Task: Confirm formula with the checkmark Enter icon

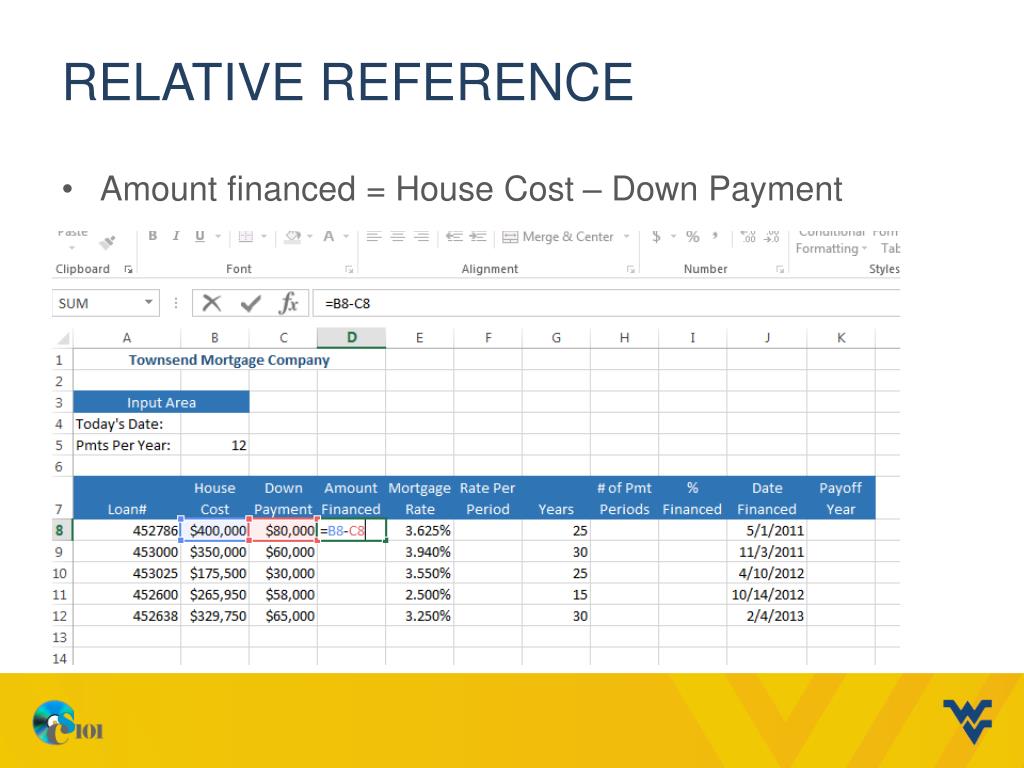Action: (251, 303)
